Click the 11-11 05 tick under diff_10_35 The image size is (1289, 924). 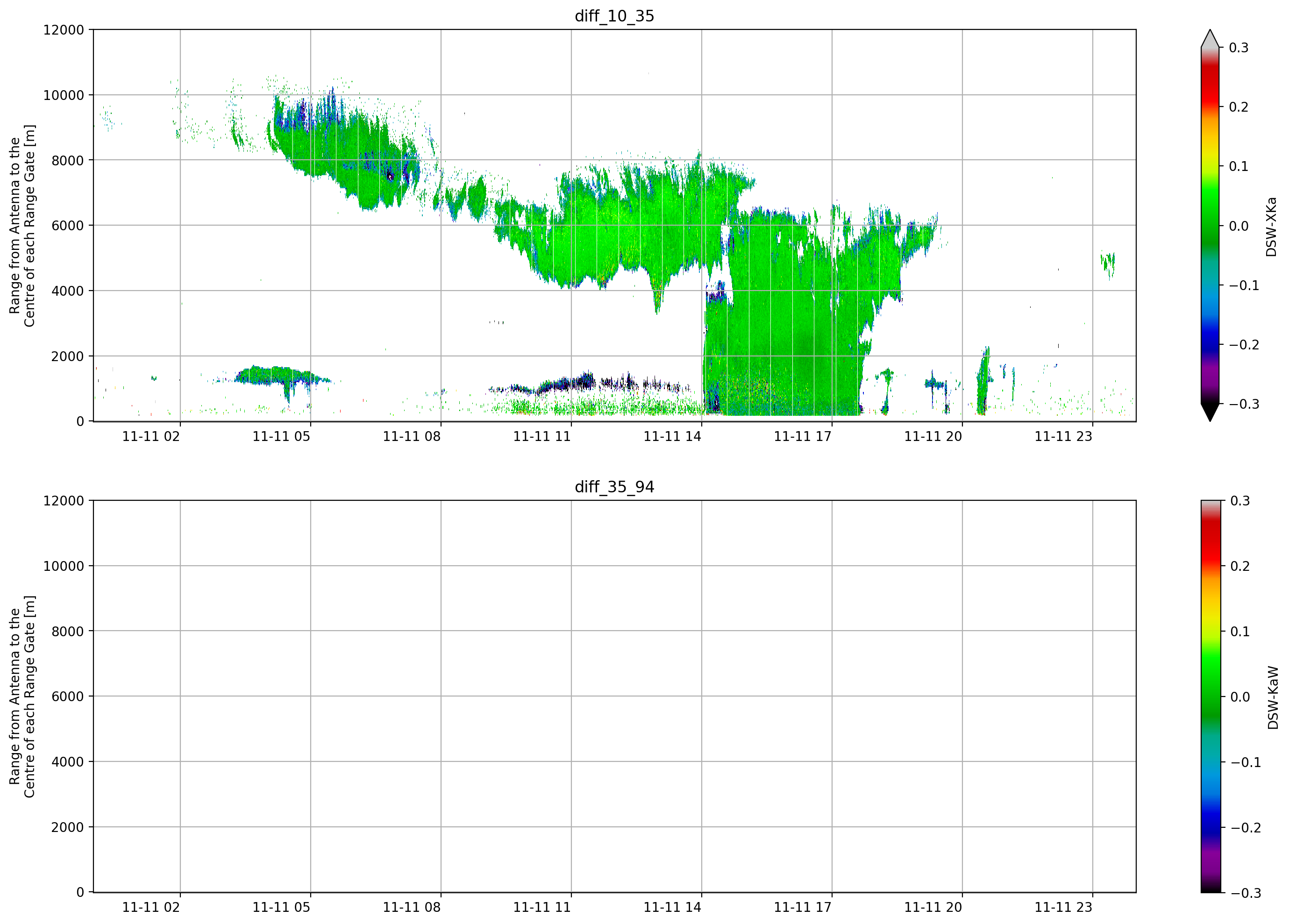pyautogui.click(x=281, y=436)
